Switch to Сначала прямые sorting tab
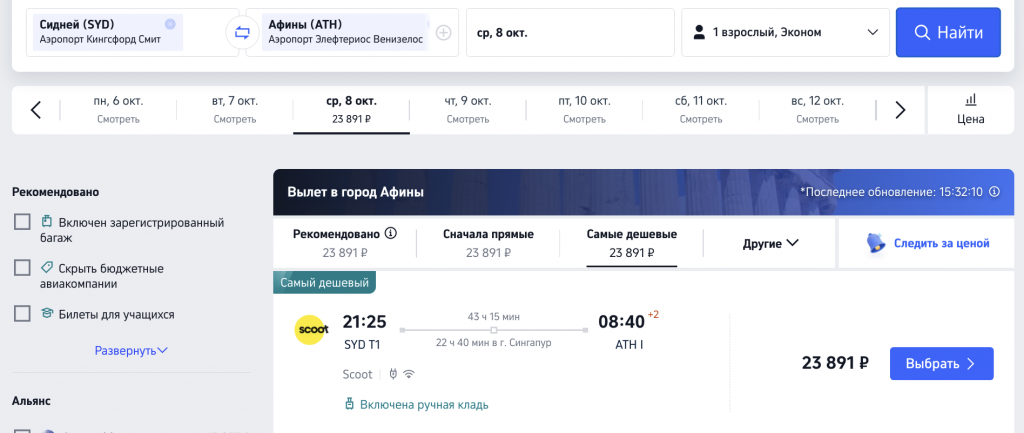 488,243
